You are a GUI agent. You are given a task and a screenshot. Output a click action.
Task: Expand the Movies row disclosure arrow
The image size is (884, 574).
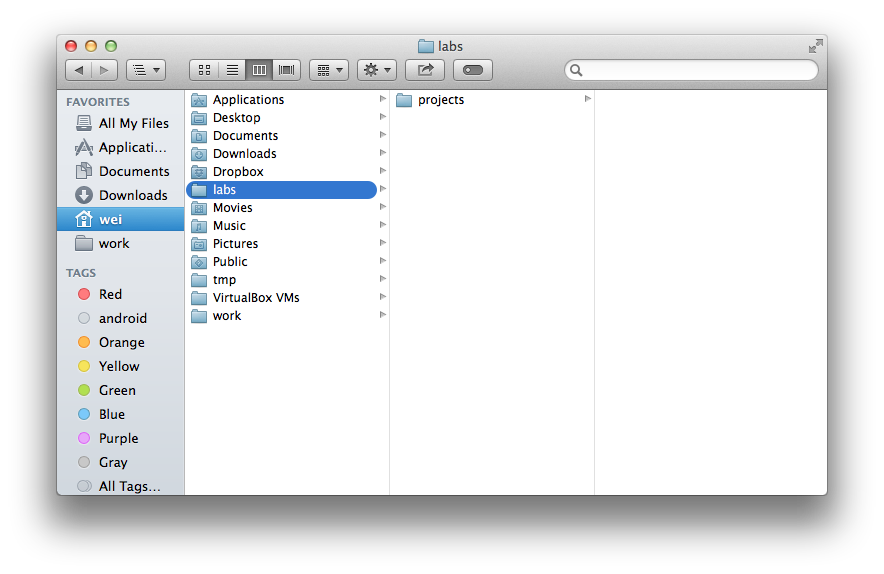coord(383,207)
